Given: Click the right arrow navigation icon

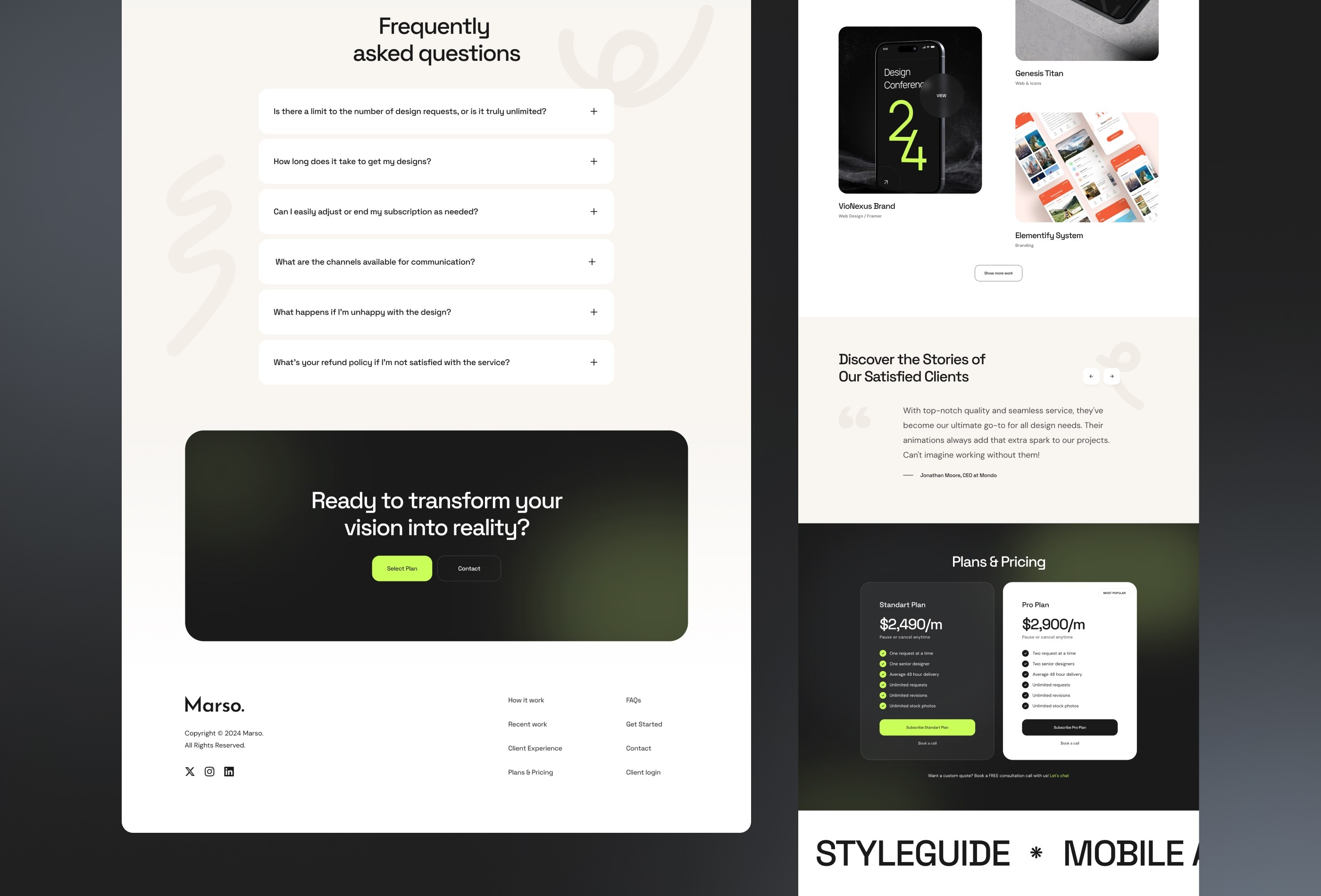Looking at the screenshot, I should [1112, 376].
